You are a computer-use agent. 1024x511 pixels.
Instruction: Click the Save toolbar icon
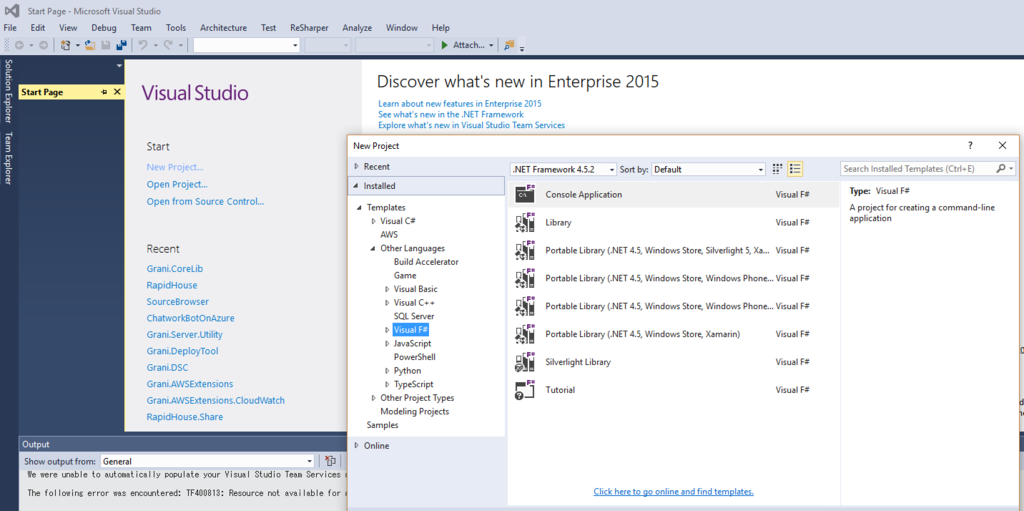pos(105,45)
